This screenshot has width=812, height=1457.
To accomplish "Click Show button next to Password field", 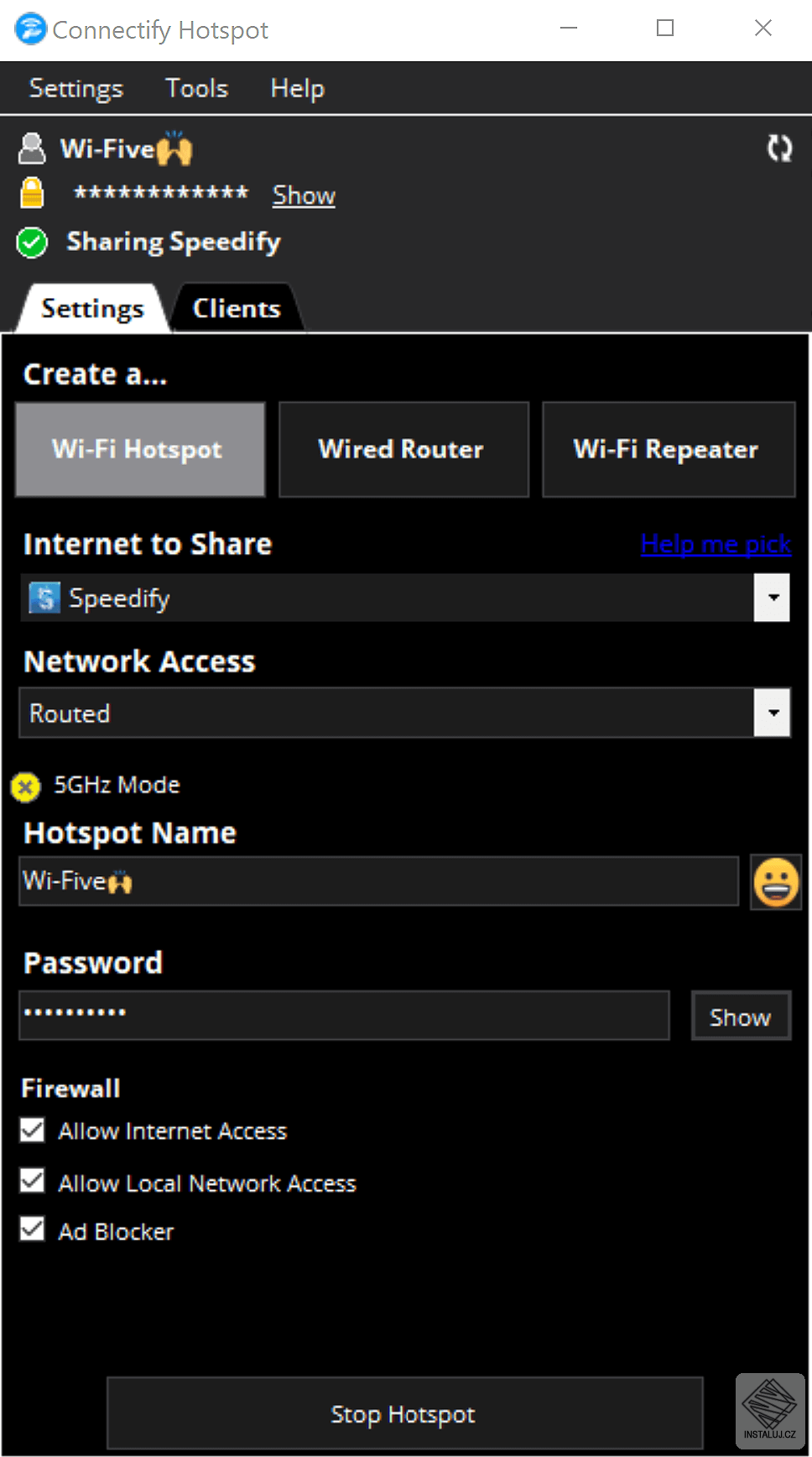I will (741, 1016).
